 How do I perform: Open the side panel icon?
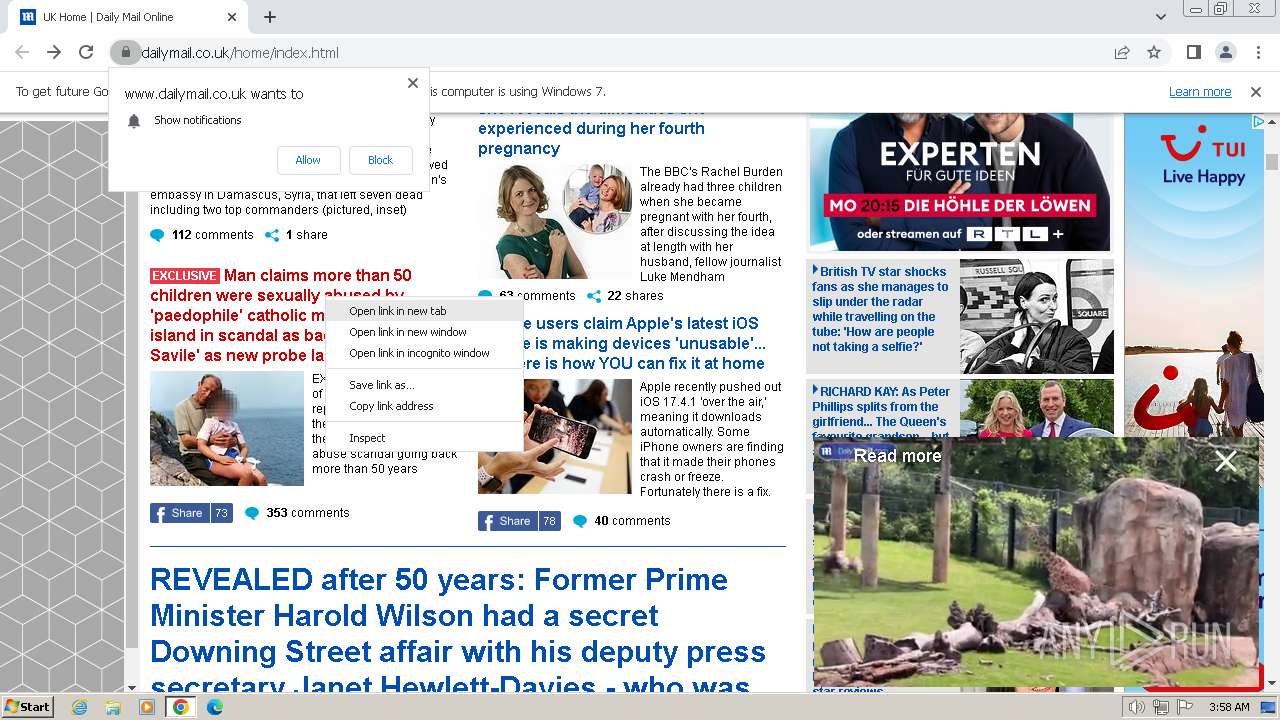1194,53
